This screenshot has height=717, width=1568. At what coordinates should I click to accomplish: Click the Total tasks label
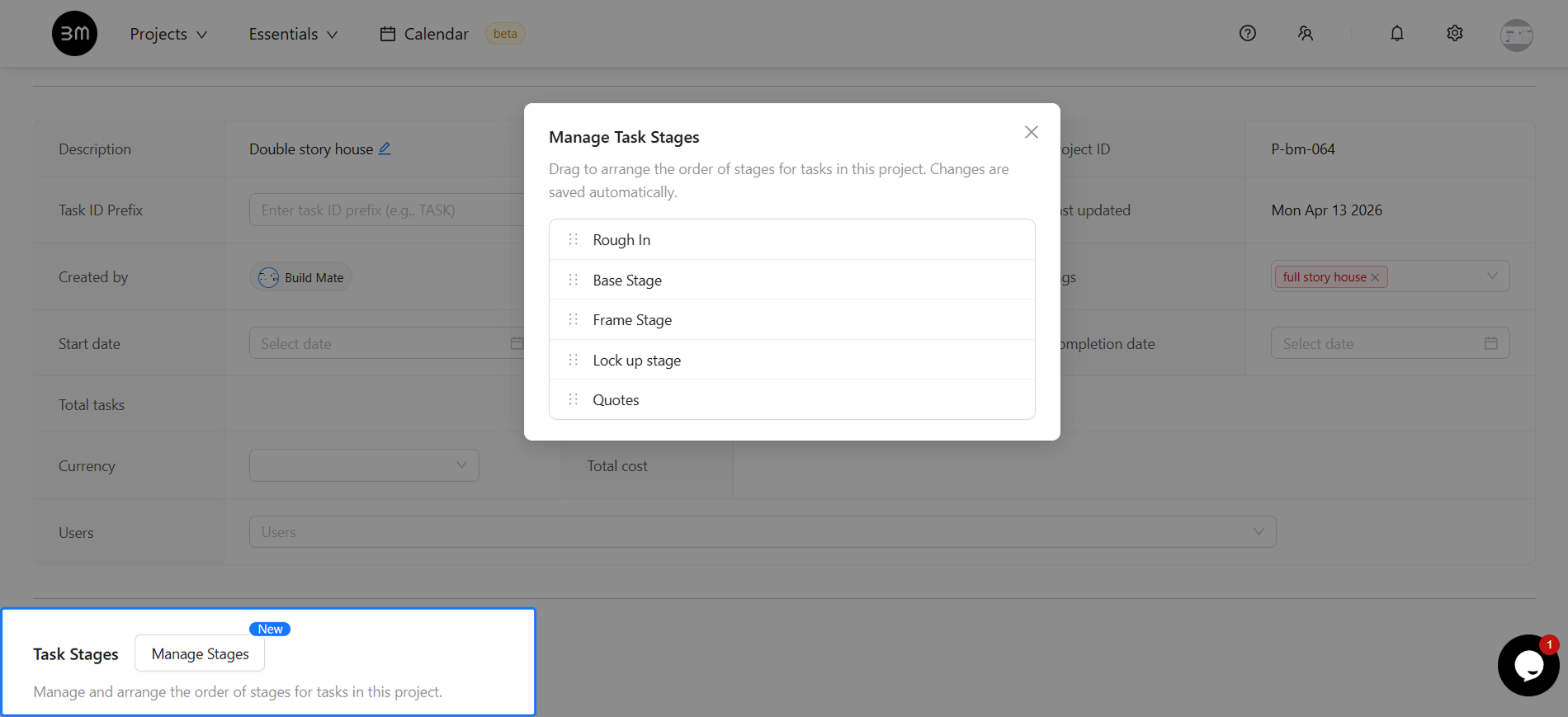[x=92, y=405]
